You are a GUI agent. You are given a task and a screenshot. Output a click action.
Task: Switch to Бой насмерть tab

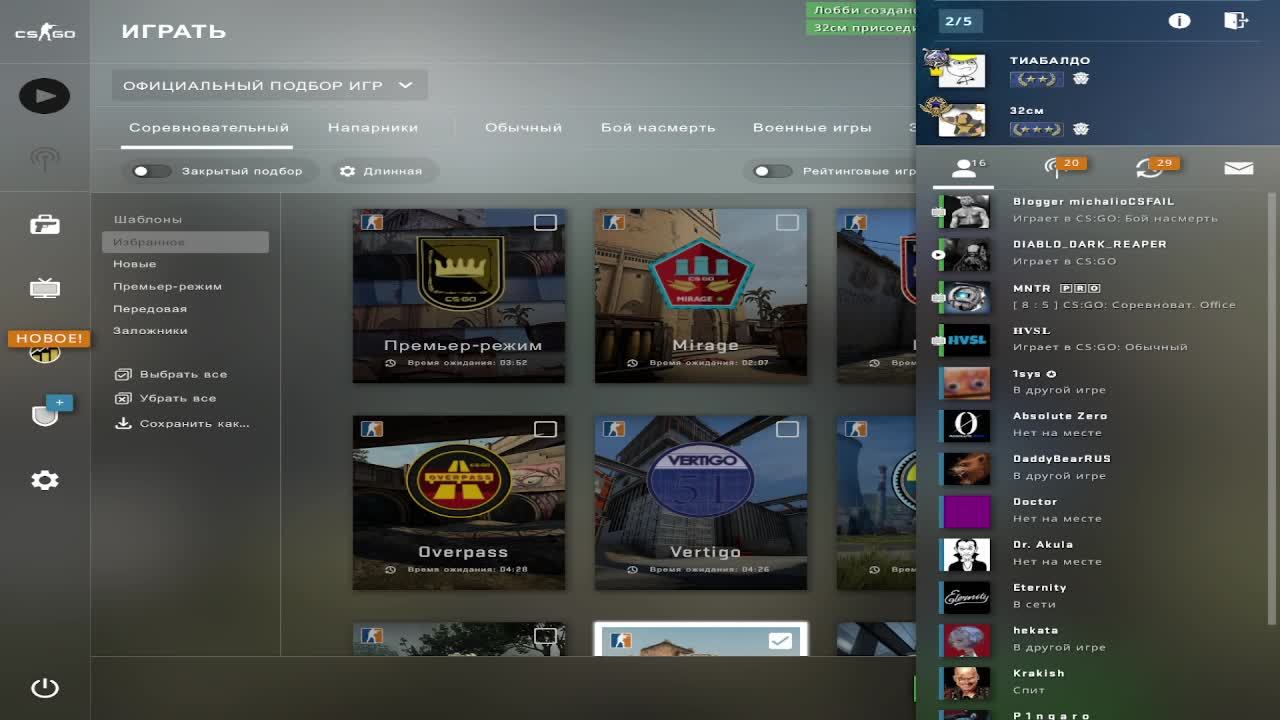pos(658,127)
